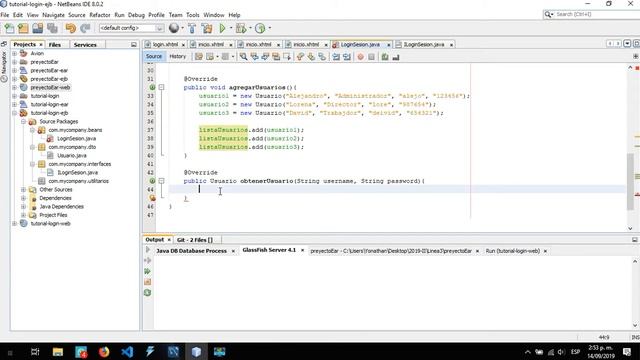Click the quick Search field
The image size is (640, 360).
pos(594,14)
